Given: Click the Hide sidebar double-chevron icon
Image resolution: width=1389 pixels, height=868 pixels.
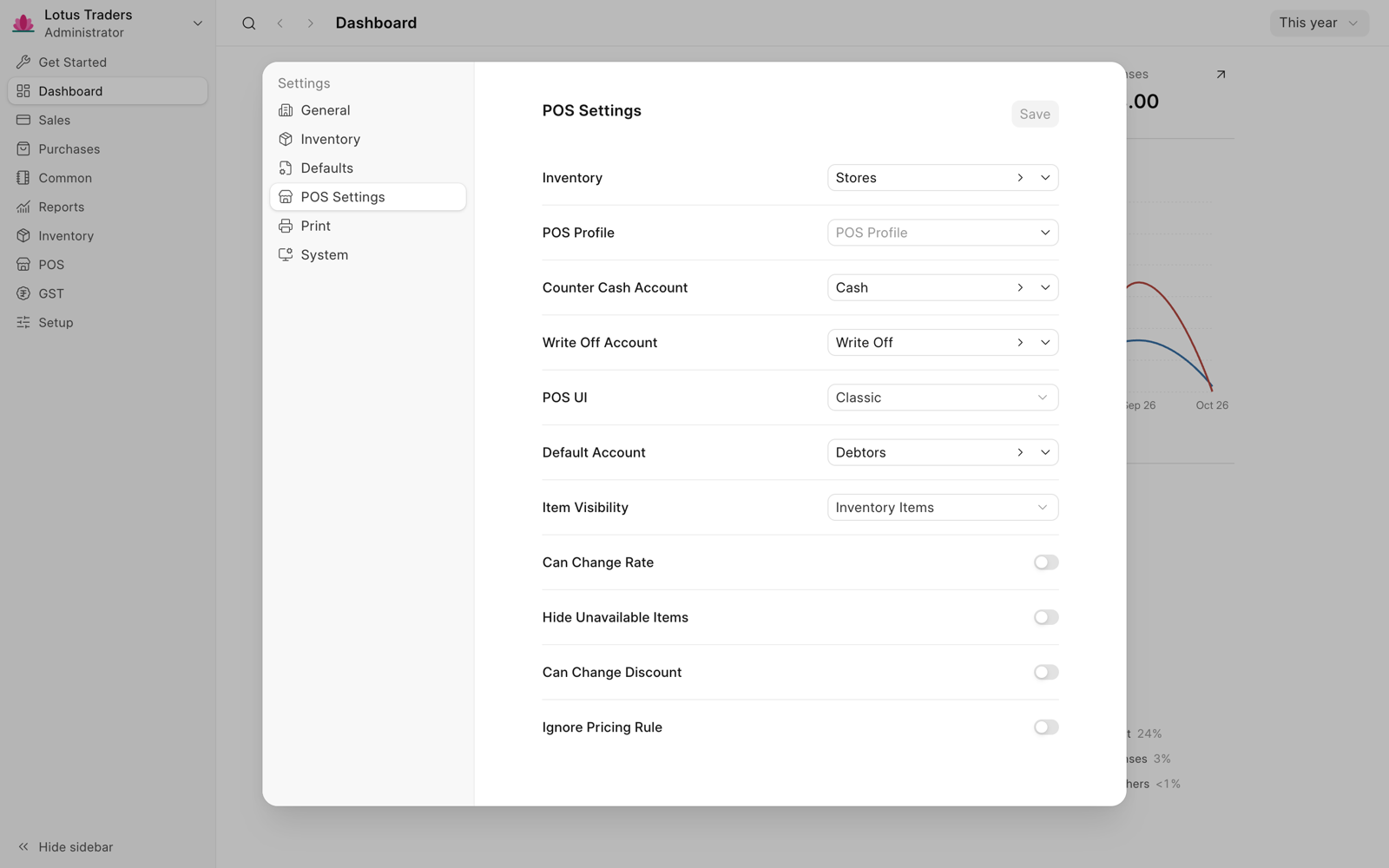Looking at the screenshot, I should (23, 846).
